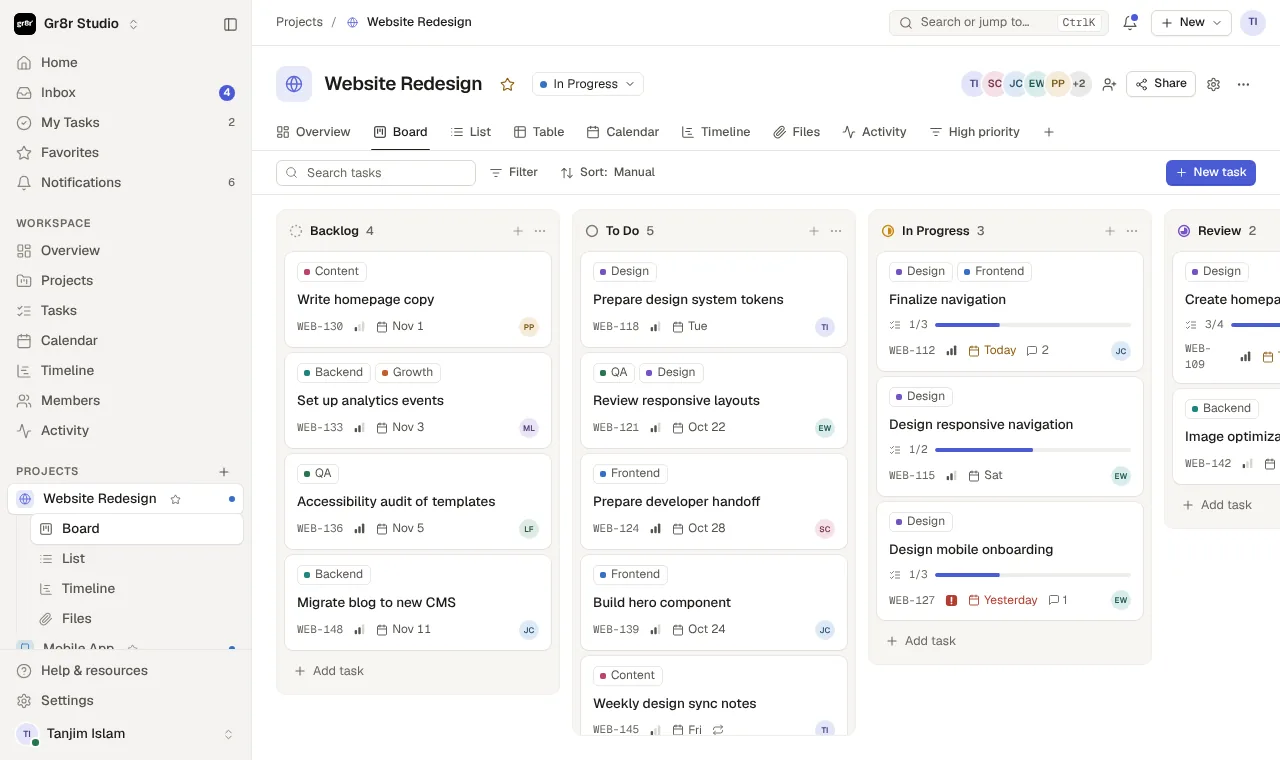The image size is (1280, 760).
Task: Switch to the Table tab
Action: coord(539,132)
